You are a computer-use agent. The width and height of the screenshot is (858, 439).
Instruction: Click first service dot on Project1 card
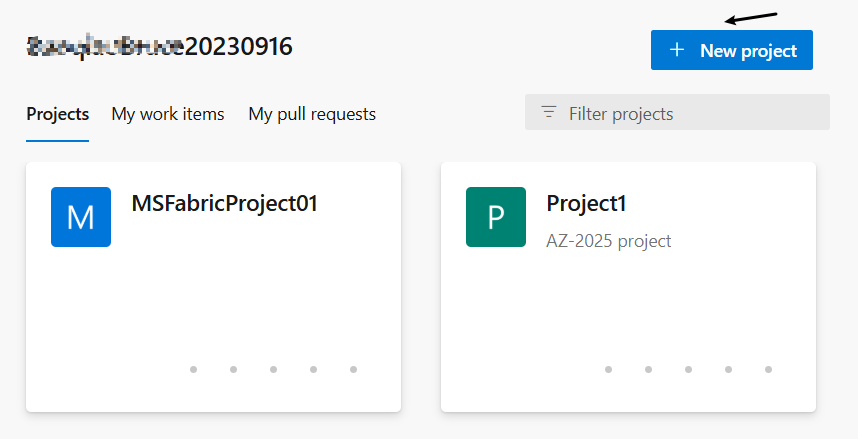(x=608, y=369)
